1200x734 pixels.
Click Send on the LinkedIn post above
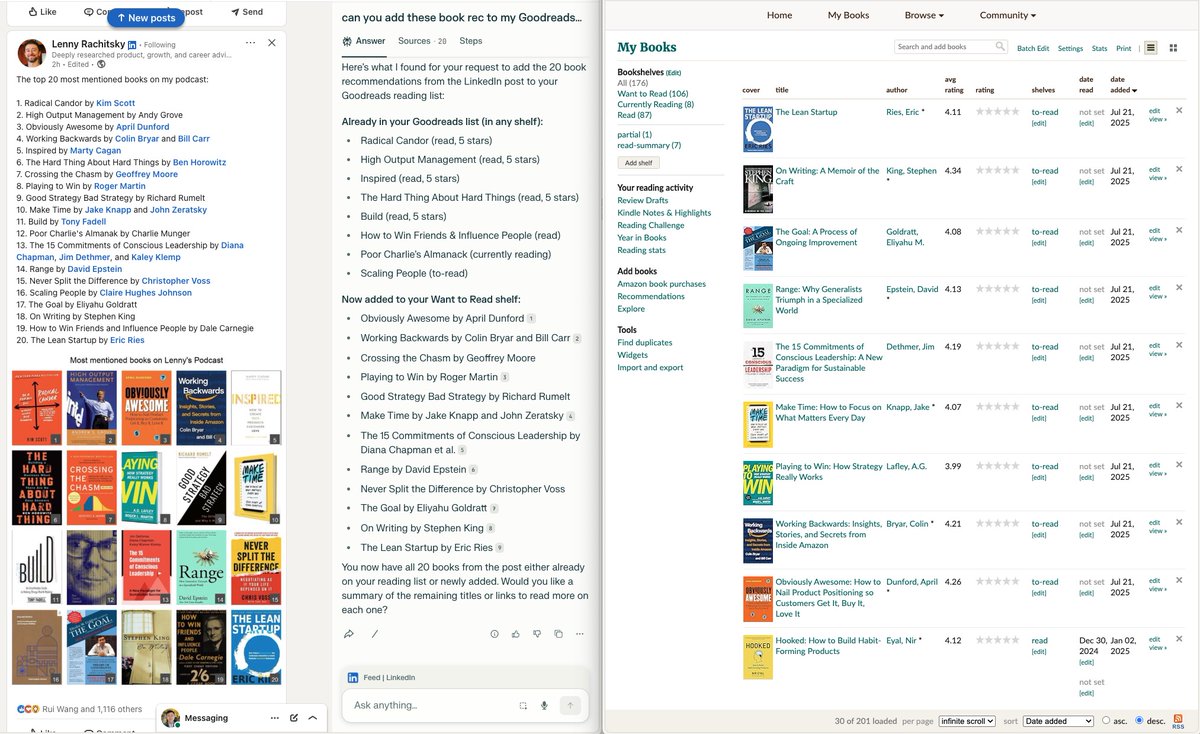click(247, 12)
